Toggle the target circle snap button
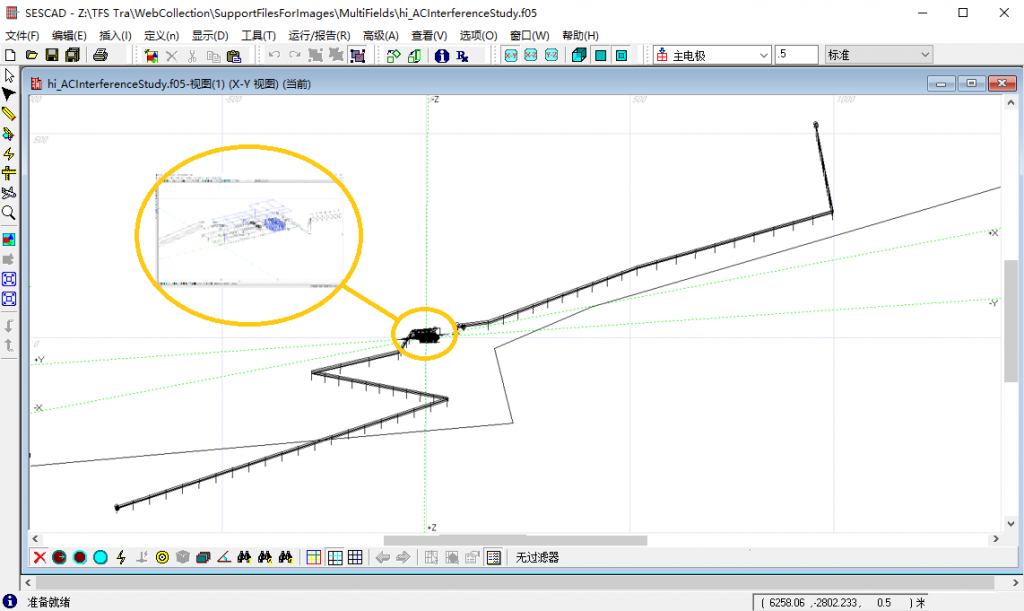Viewport: 1024px width, 611px height. pyautogui.click(x=162, y=557)
